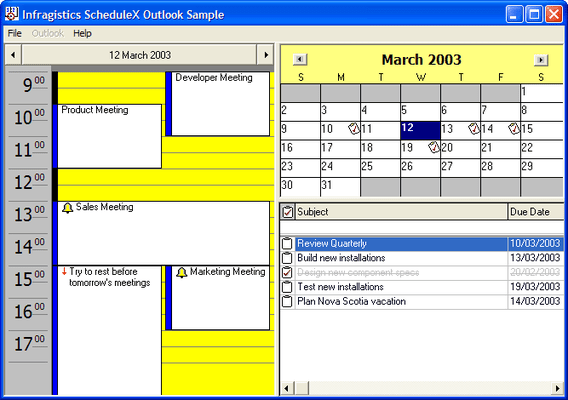Select the Review Quarterly task row

point(422,243)
